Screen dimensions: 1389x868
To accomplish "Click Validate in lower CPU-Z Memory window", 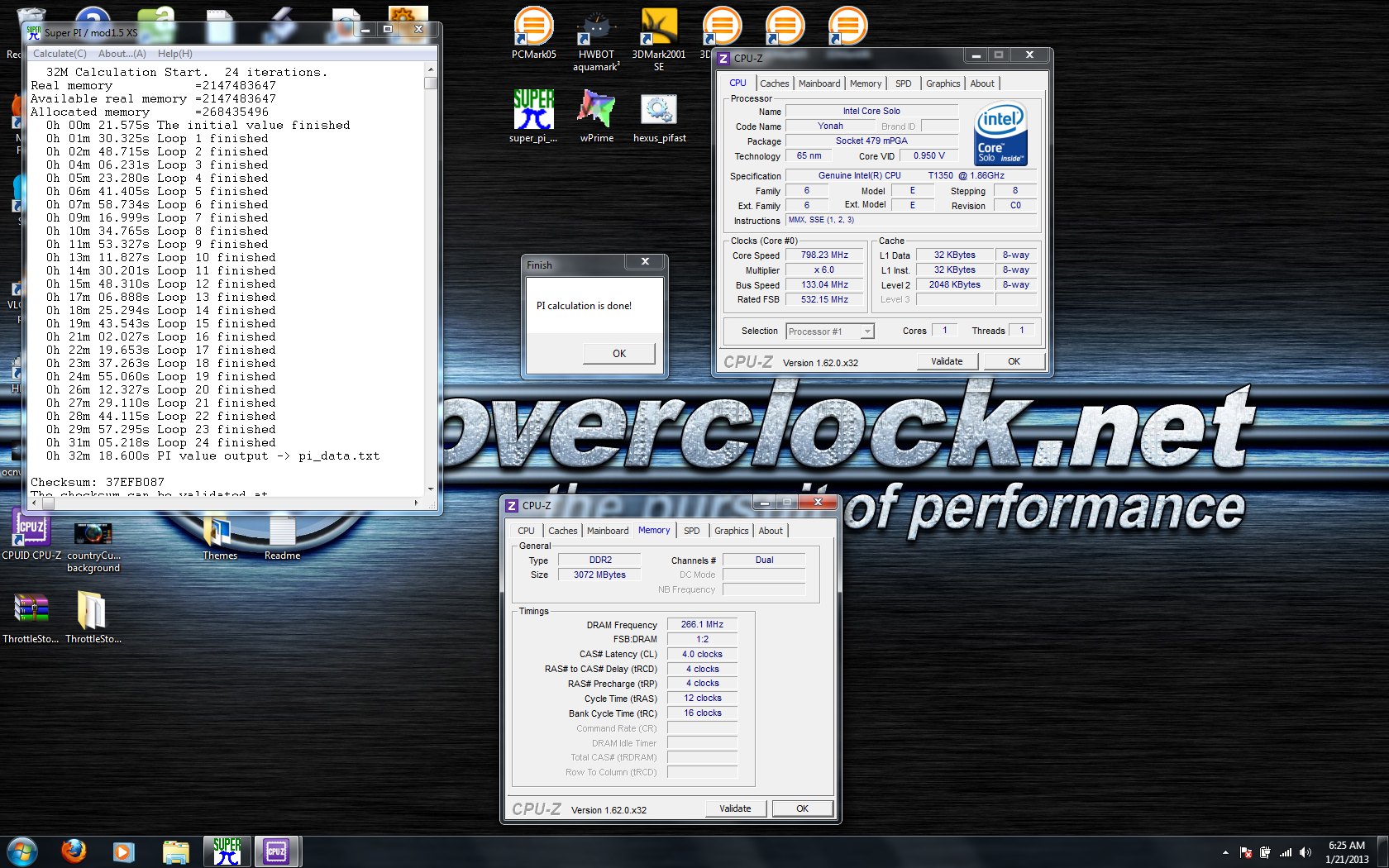I will point(735,808).
